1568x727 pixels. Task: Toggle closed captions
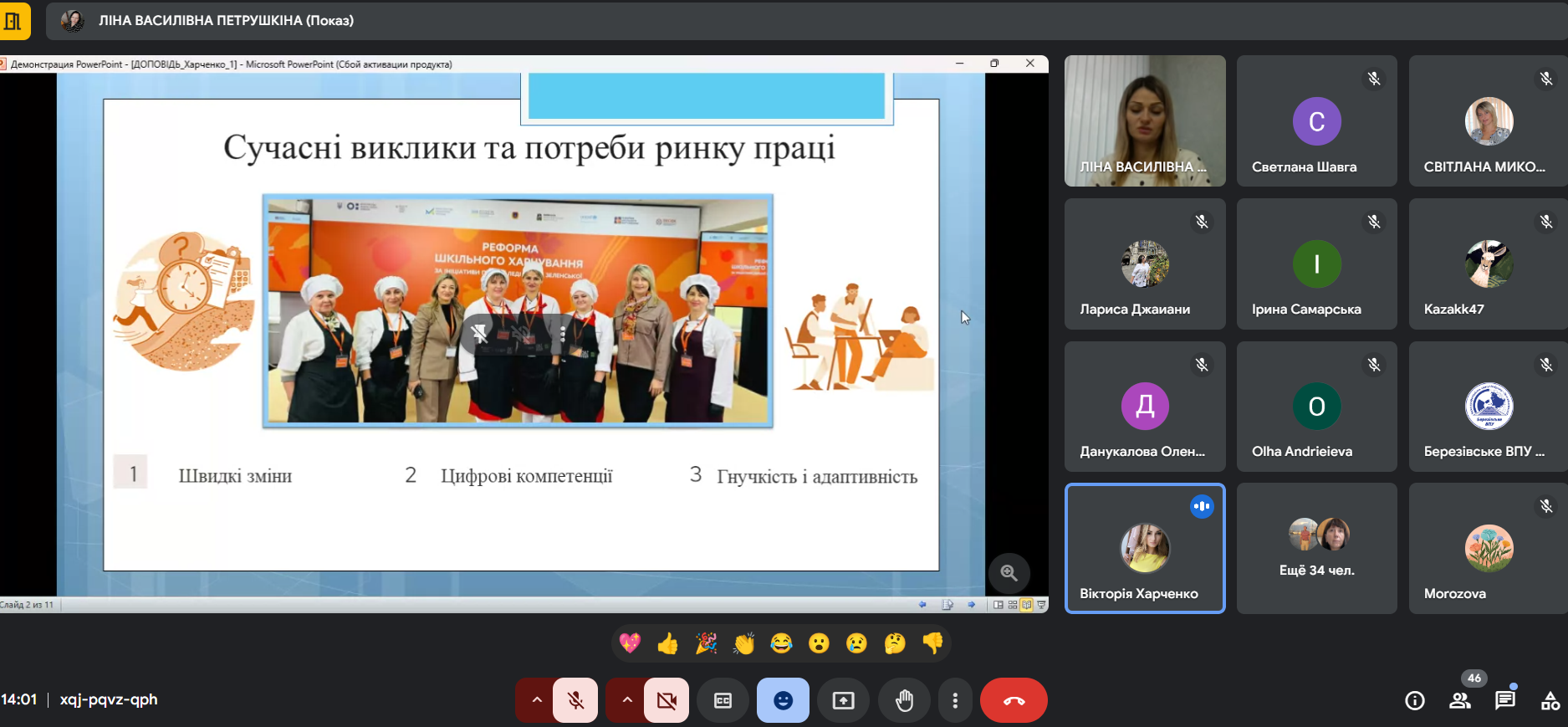pyautogui.click(x=723, y=700)
